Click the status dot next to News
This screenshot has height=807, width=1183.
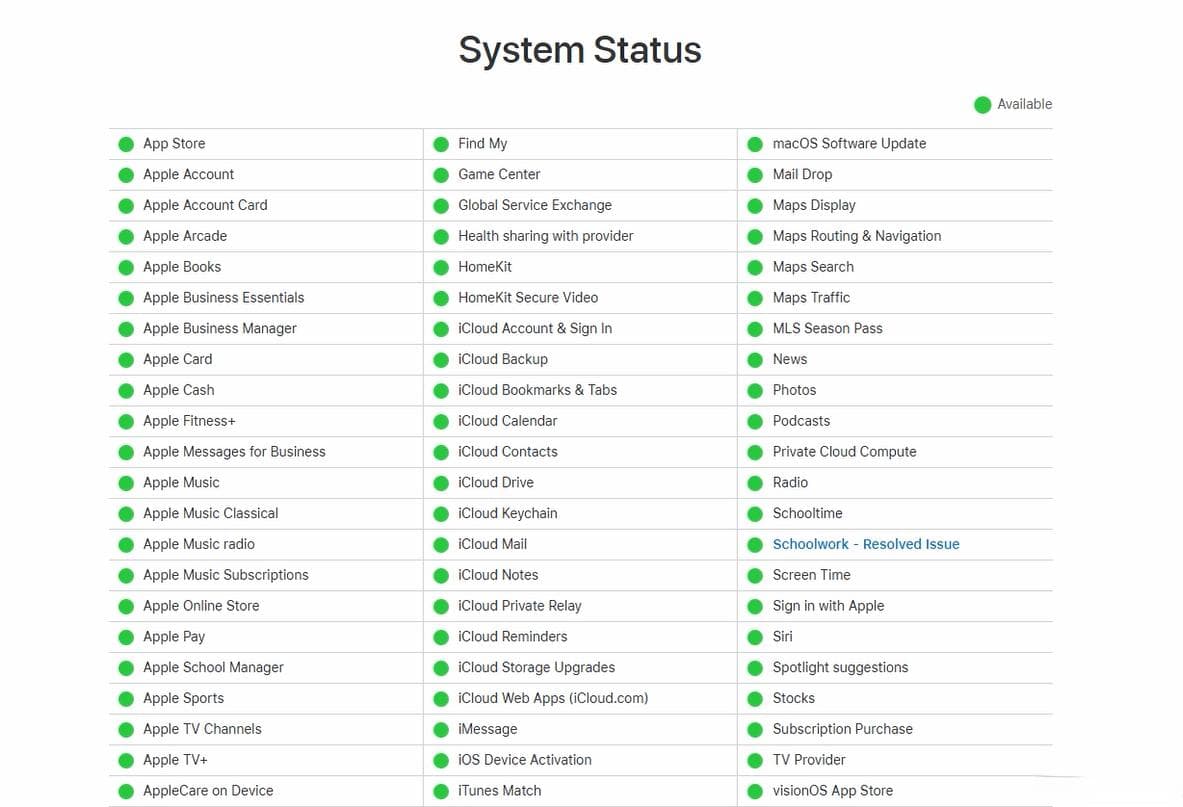(754, 360)
